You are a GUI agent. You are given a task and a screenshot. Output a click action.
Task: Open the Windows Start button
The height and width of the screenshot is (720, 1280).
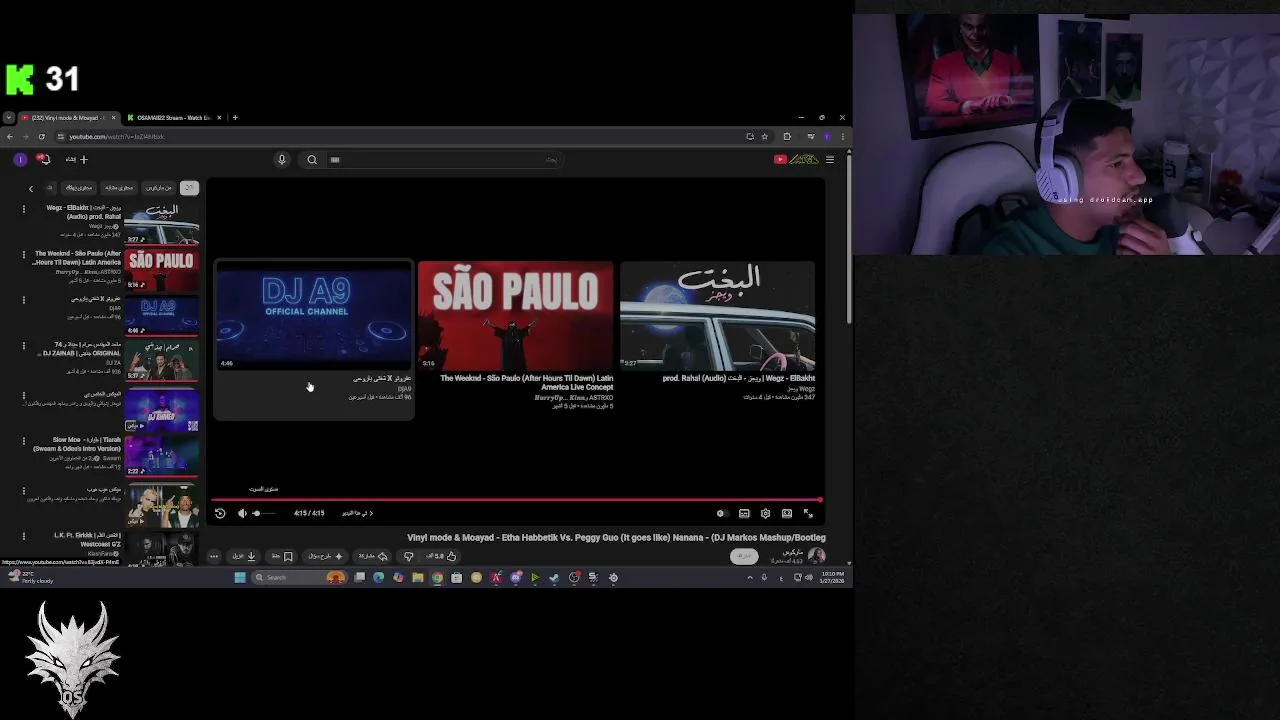tap(240, 577)
